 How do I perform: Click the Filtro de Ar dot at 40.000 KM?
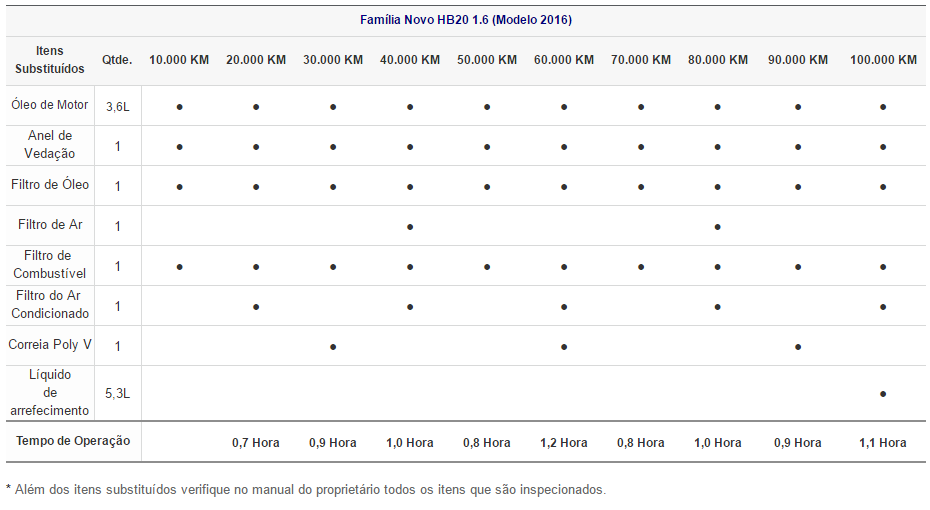pos(410,227)
